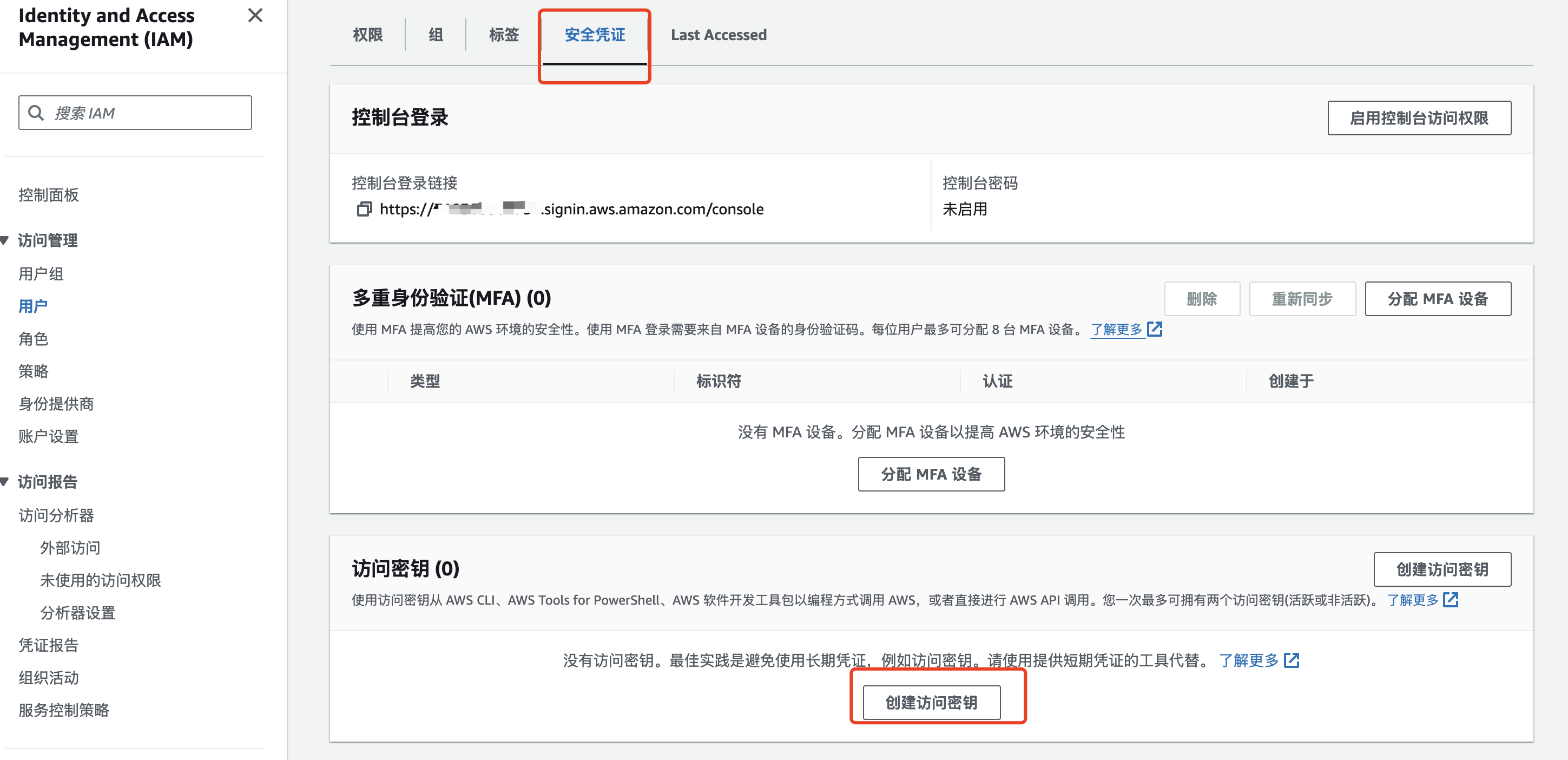Click external link icon in 访问密钥 description
The height and width of the screenshot is (760, 1568).
(1451, 600)
